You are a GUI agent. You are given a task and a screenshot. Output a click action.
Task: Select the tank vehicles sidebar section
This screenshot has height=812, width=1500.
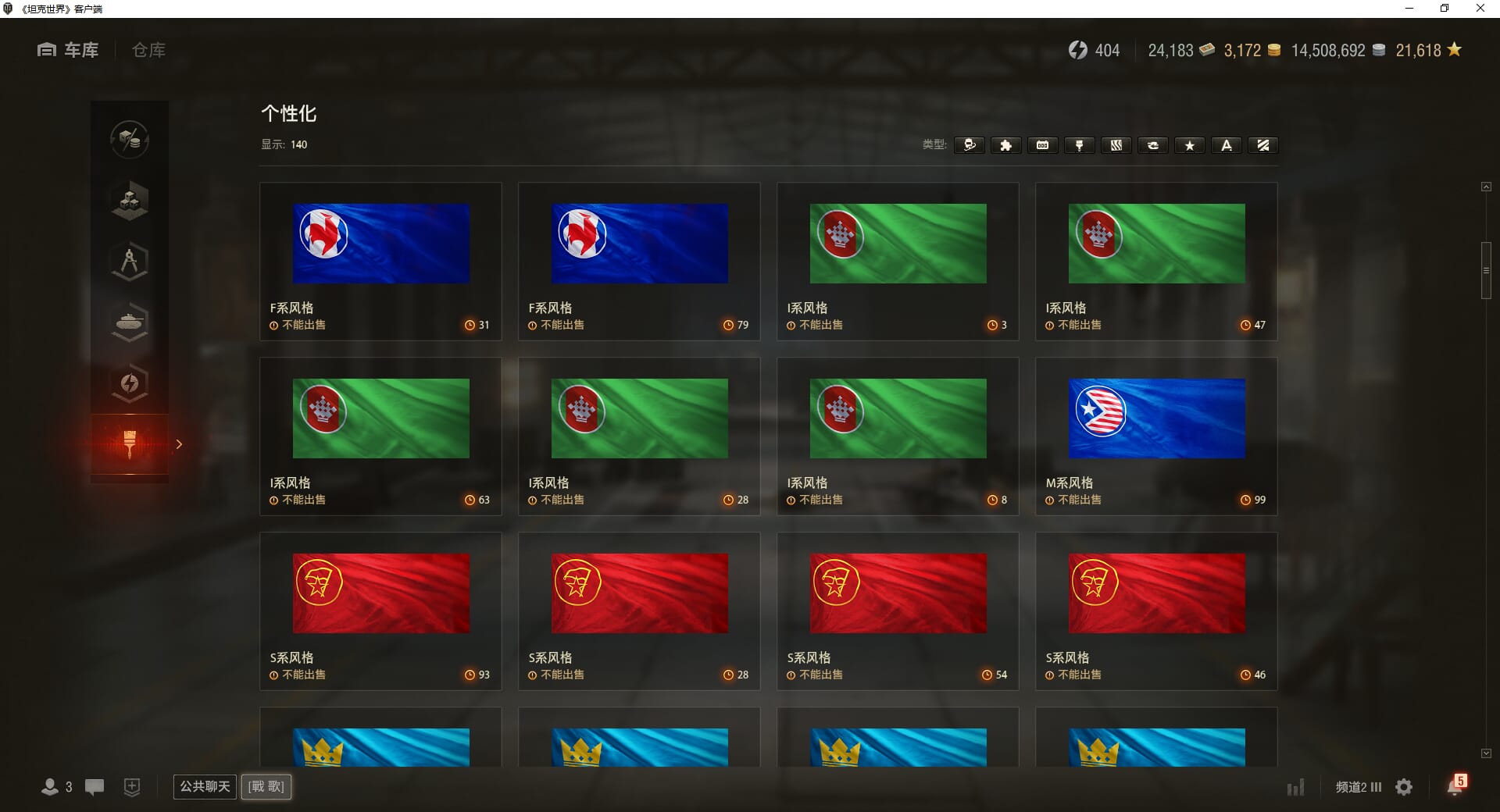(130, 322)
